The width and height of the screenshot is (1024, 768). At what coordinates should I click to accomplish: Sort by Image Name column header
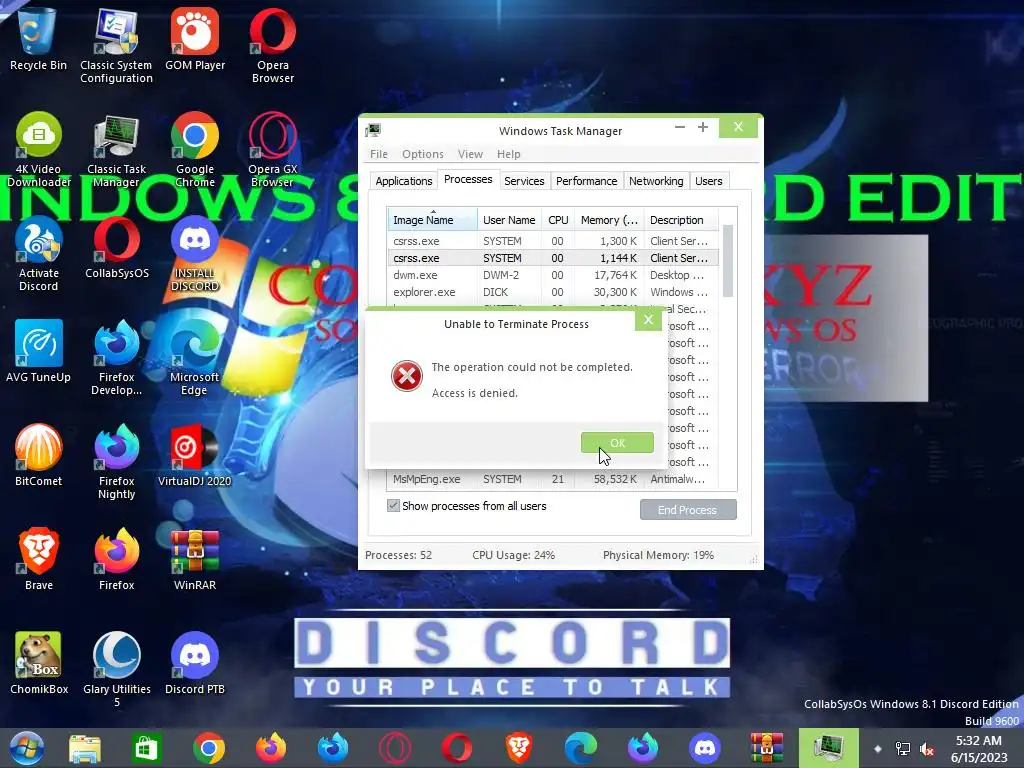tap(432, 220)
